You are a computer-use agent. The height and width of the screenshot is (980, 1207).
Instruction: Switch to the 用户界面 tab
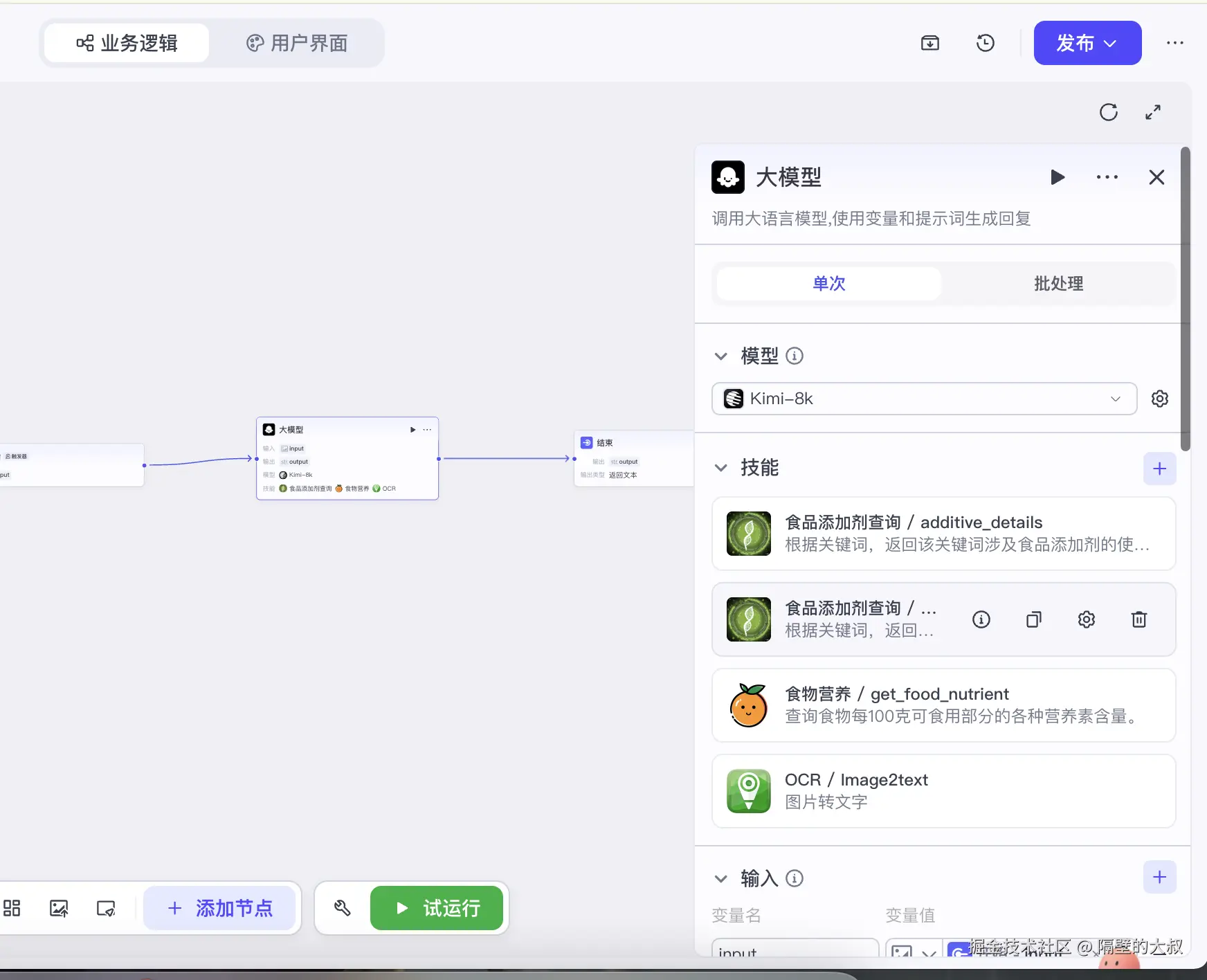297,43
